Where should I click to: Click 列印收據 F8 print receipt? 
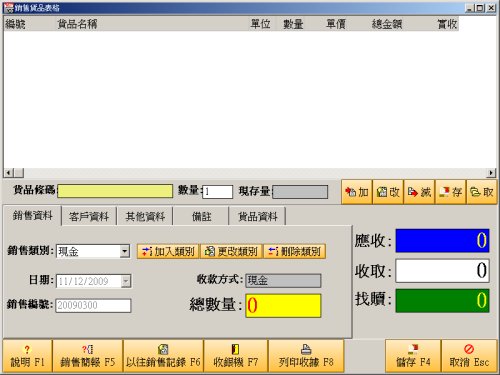(x=306, y=356)
